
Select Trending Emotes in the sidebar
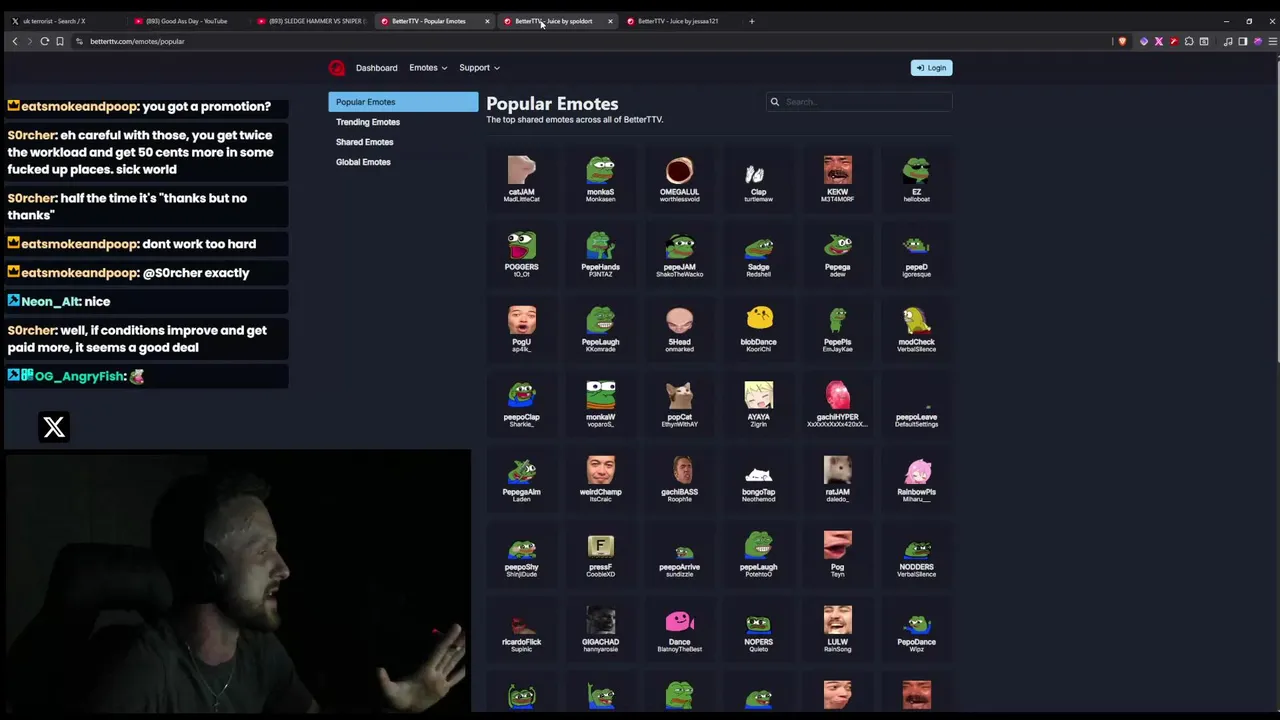(x=403, y=122)
